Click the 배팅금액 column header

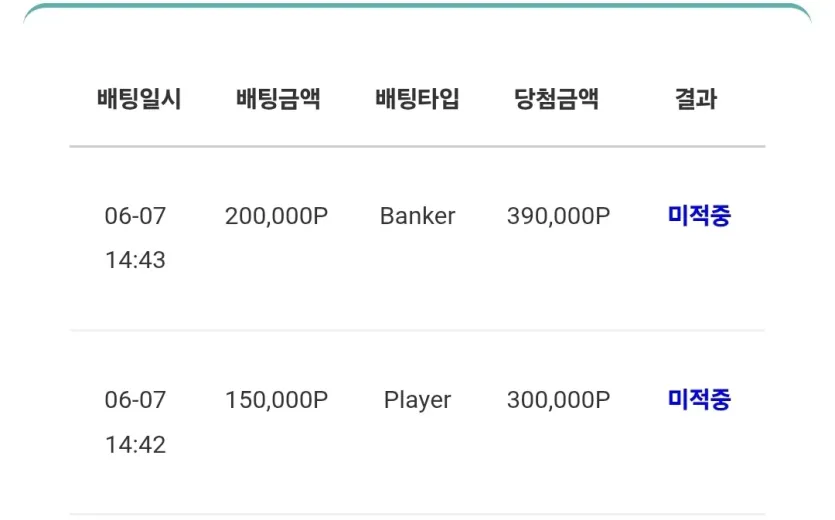click(278, 99)
